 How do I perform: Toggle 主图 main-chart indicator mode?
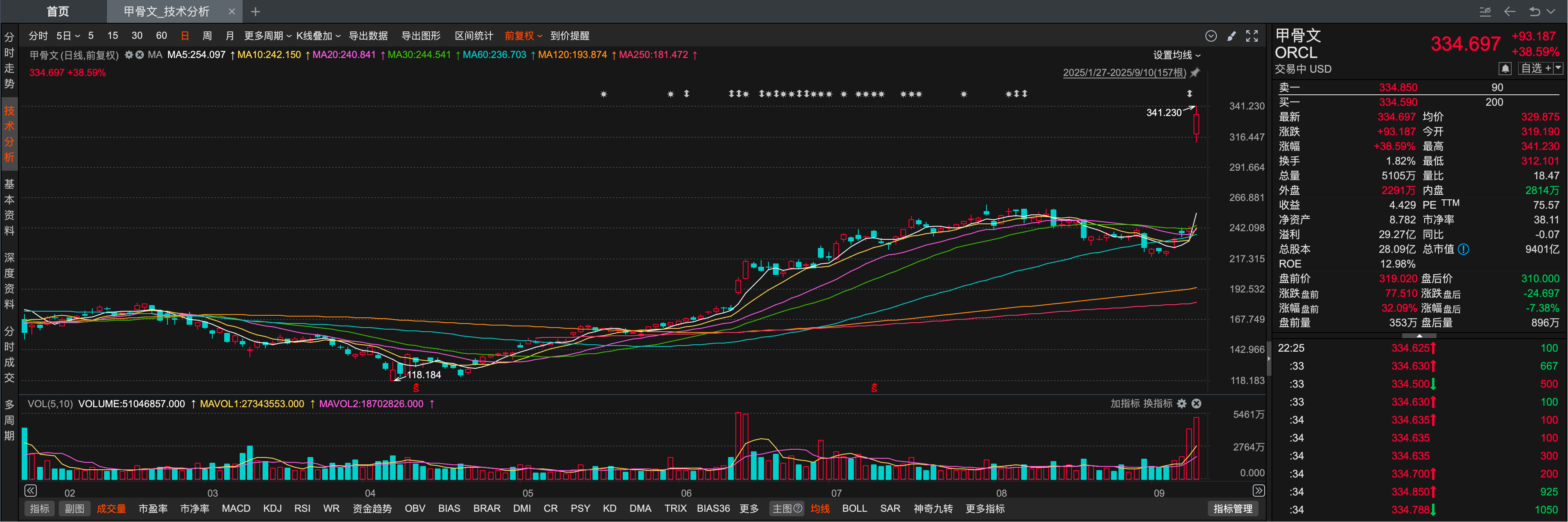[787, 508]
